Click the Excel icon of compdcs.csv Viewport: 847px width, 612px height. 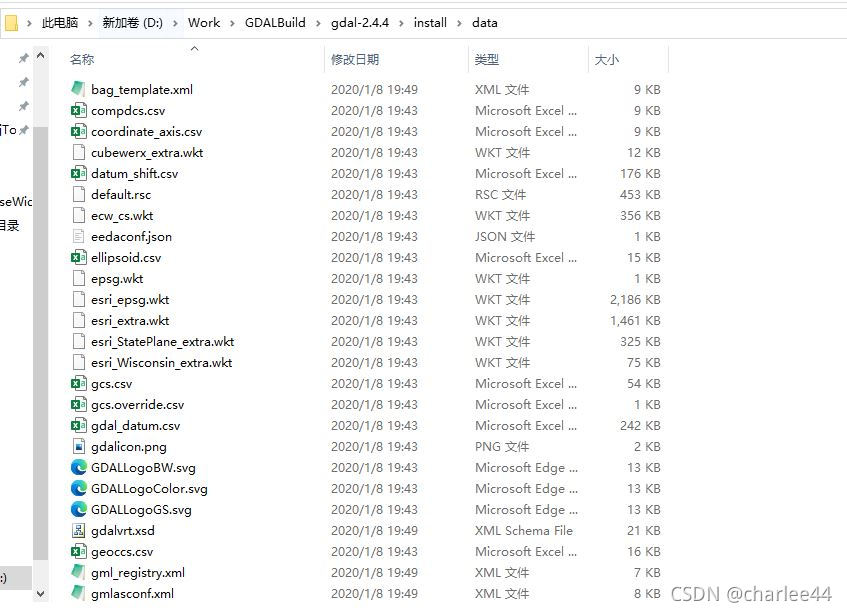pos(78,110)
